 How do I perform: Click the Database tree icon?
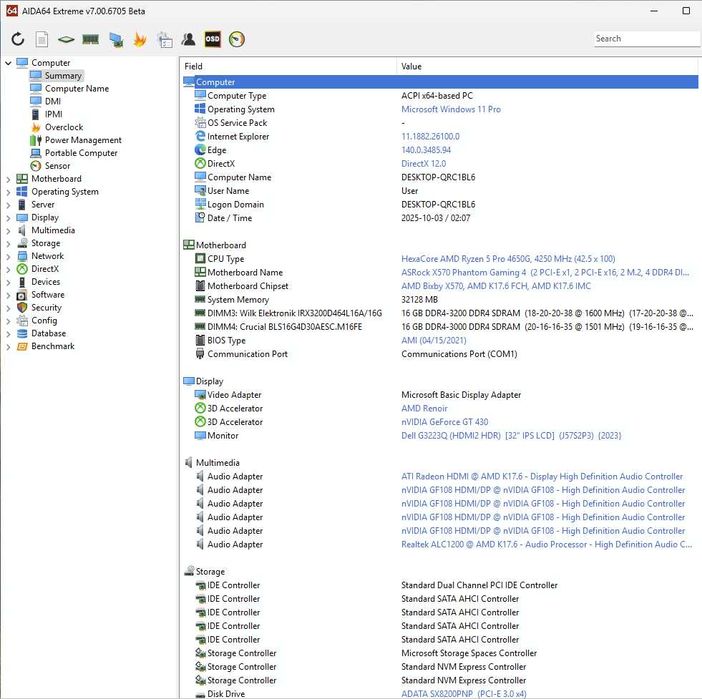[22, 333]
